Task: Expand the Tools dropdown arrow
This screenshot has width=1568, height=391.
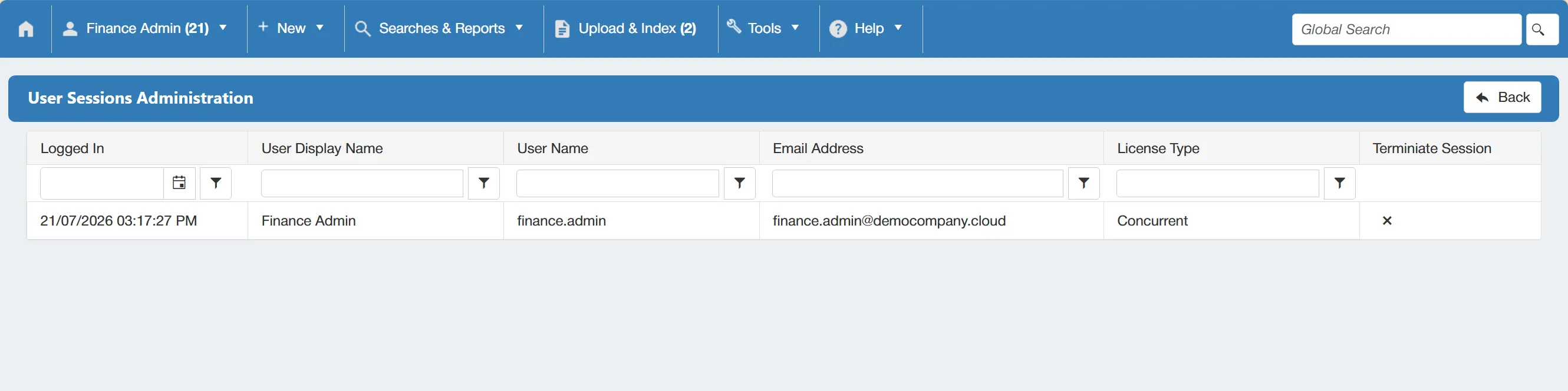Action: [795, 28]
